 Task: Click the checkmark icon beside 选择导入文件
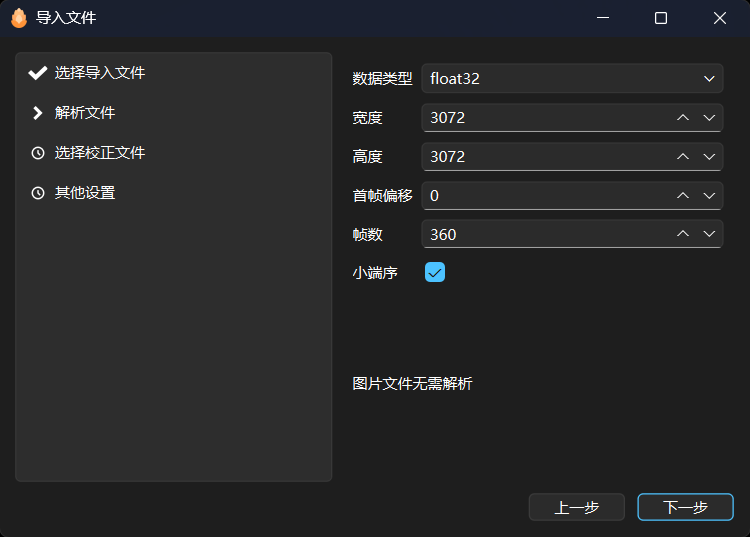[38, 73]
